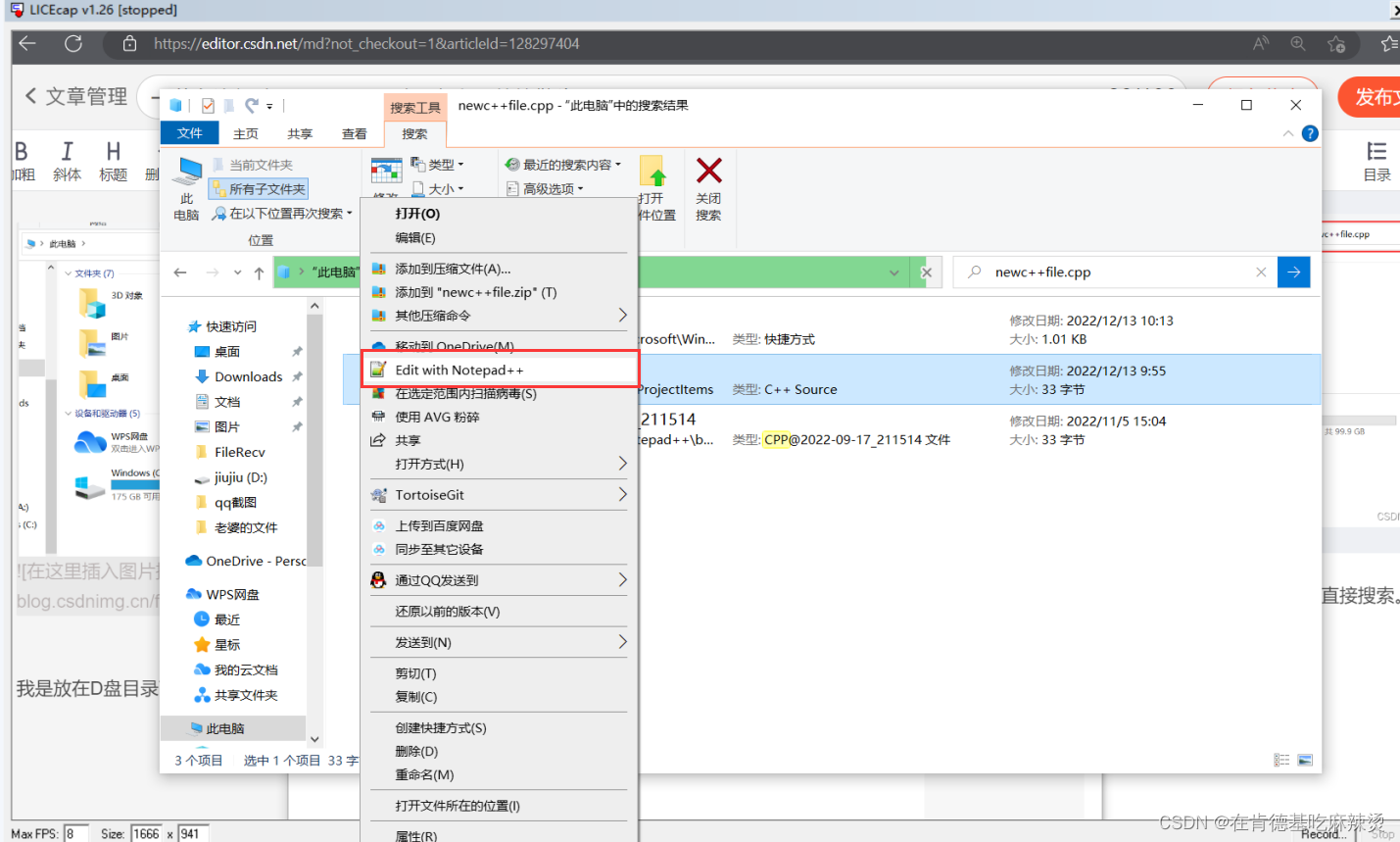
Task: Click the red 关闭搜索 X icon
Action: coord(709,172)
